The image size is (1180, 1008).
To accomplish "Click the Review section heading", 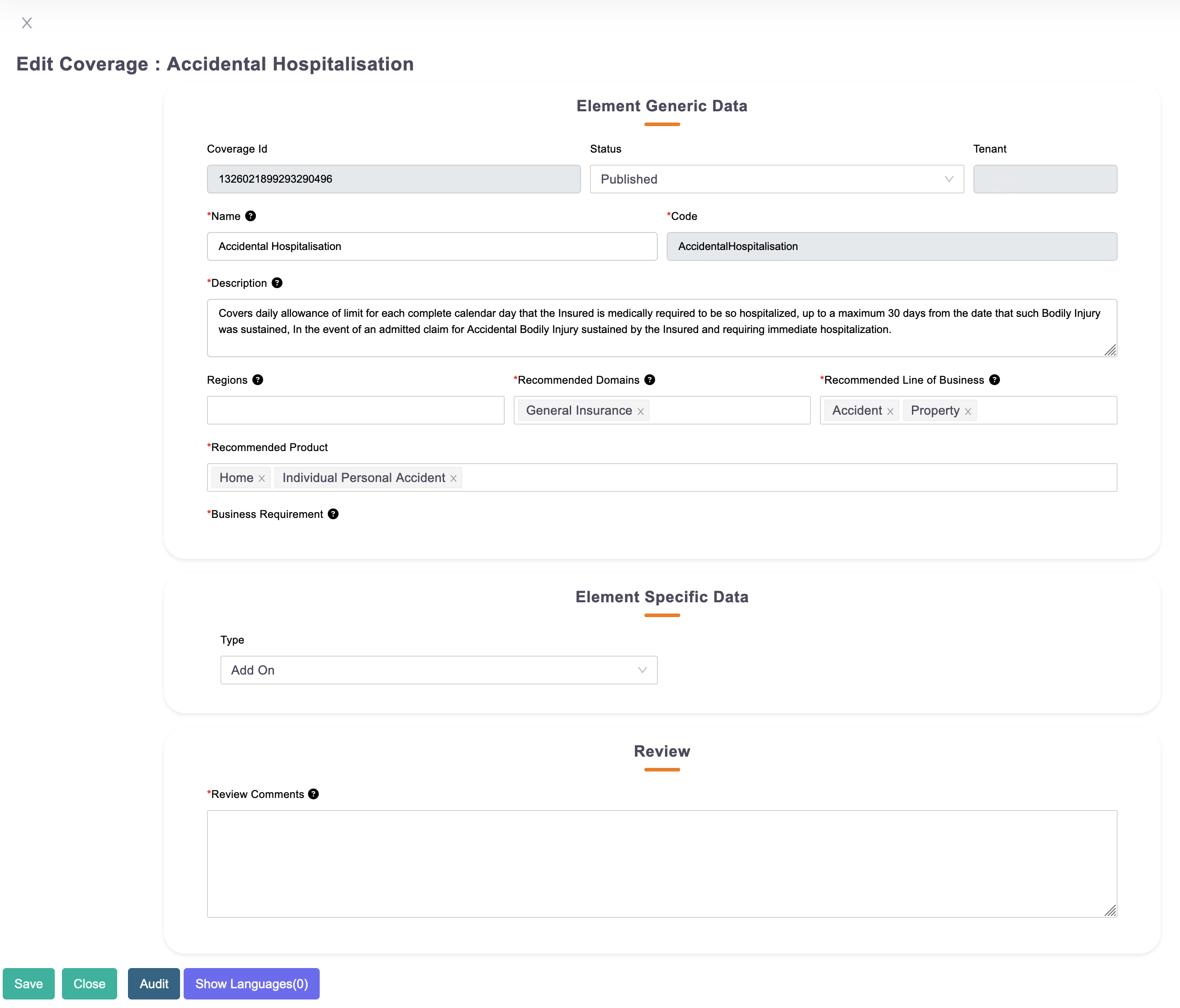I will tap(662, 751).
